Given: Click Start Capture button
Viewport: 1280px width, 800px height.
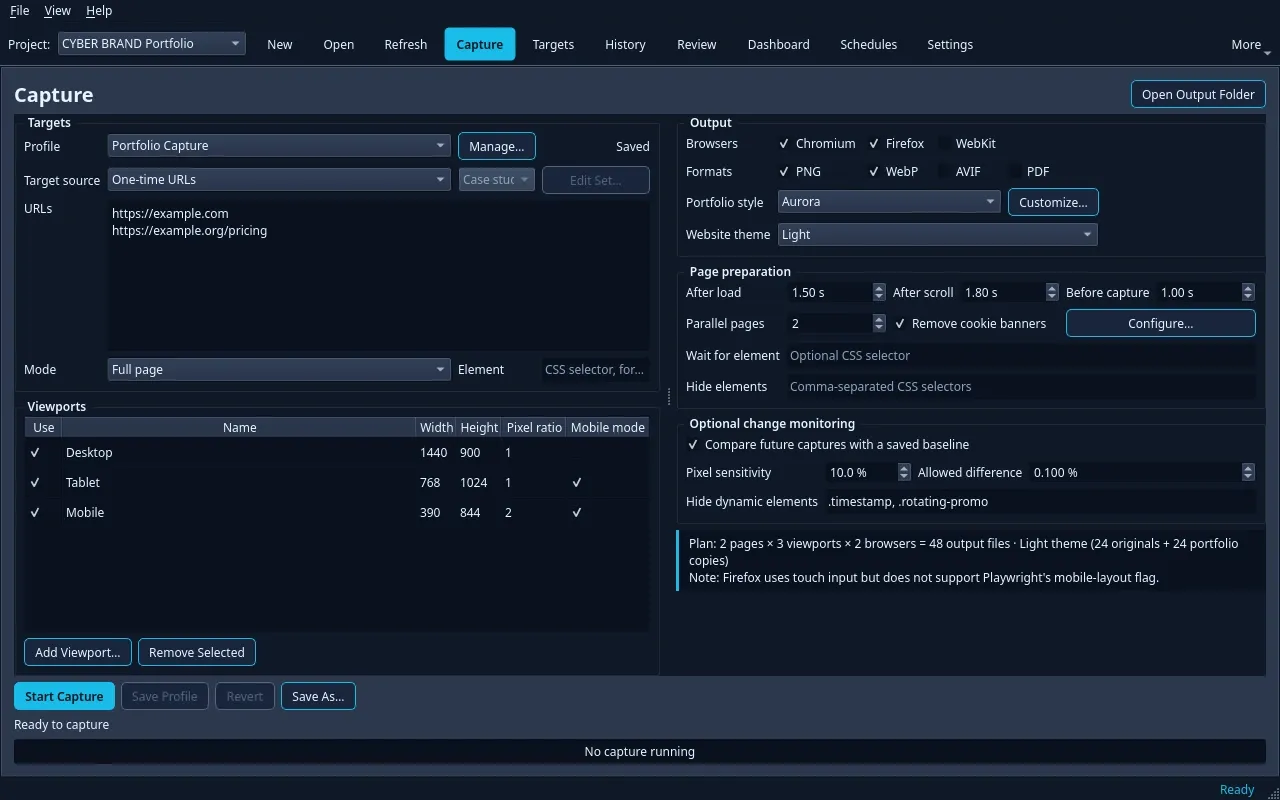Looking at the screenshot, I should [64, 696].
